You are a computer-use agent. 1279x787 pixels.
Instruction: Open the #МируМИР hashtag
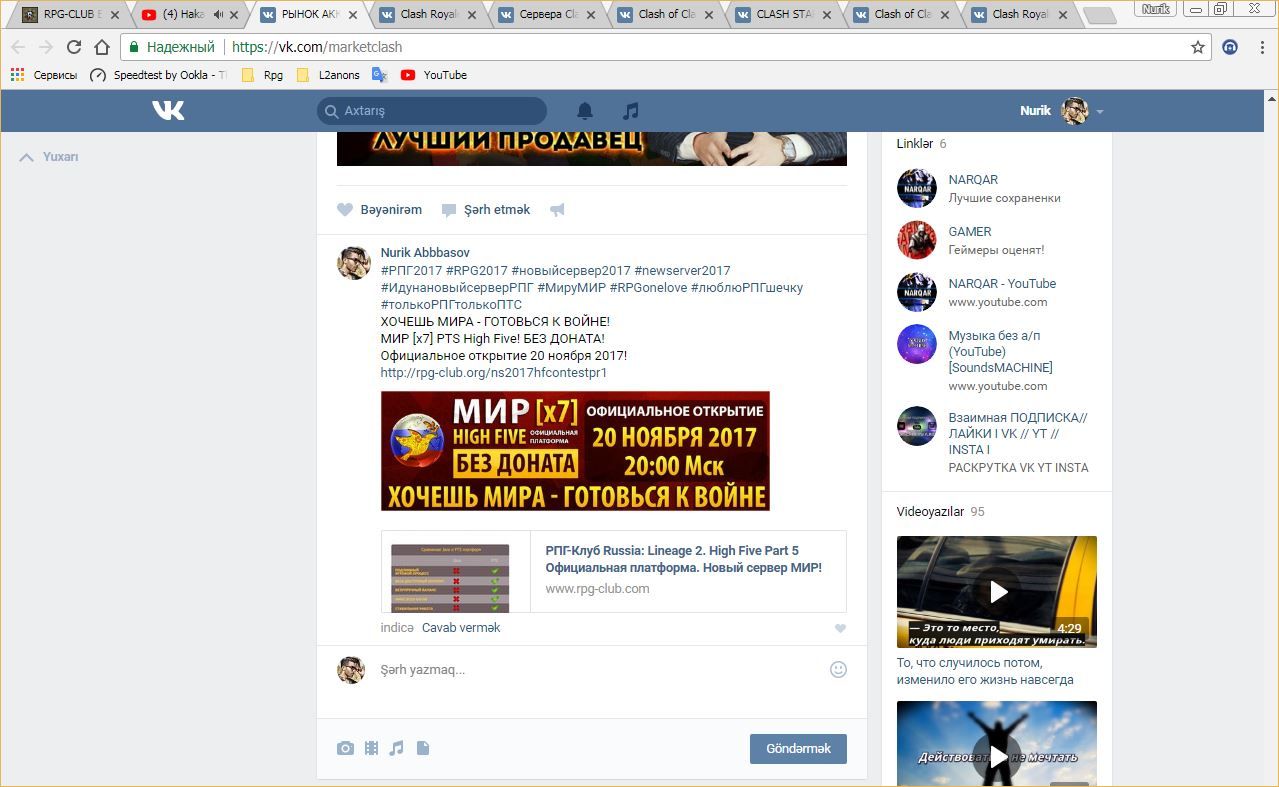point(571,288)
